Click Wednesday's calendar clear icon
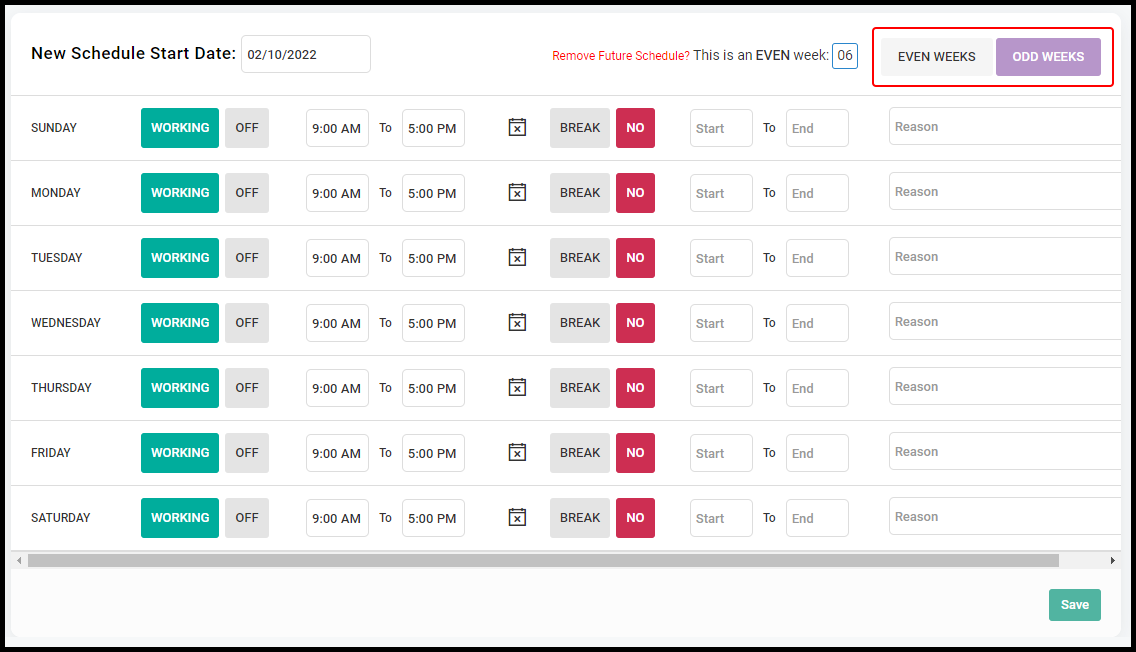Screen dimensions: 1136x652 tap(517, 322)
